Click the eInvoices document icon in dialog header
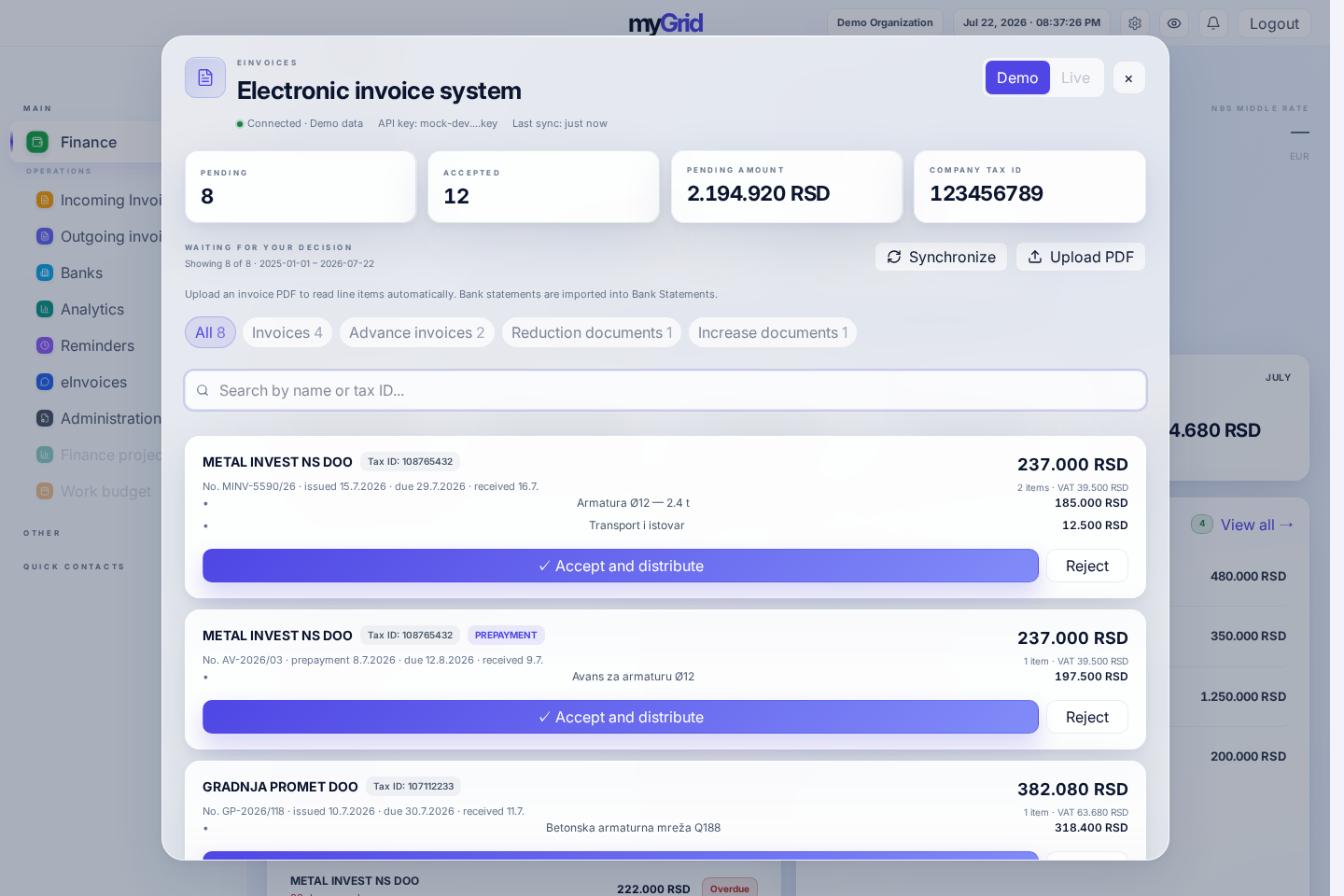Image resolution: width=1344 pixels, height=896 pixels. click(x=205, y=77)
